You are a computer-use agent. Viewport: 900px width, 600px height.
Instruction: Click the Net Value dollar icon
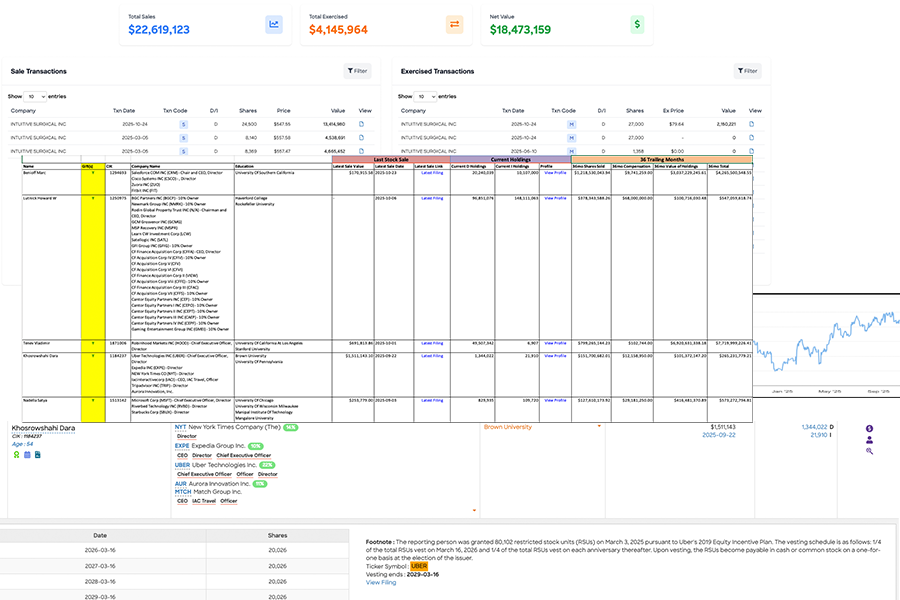(637, 24)
